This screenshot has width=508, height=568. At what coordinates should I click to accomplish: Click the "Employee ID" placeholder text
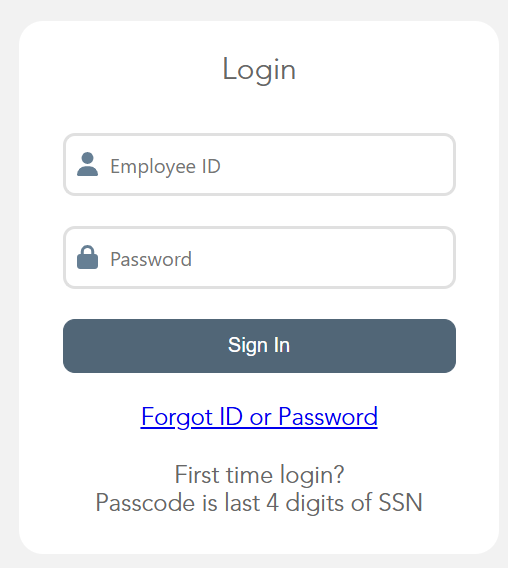pos(165,167)
